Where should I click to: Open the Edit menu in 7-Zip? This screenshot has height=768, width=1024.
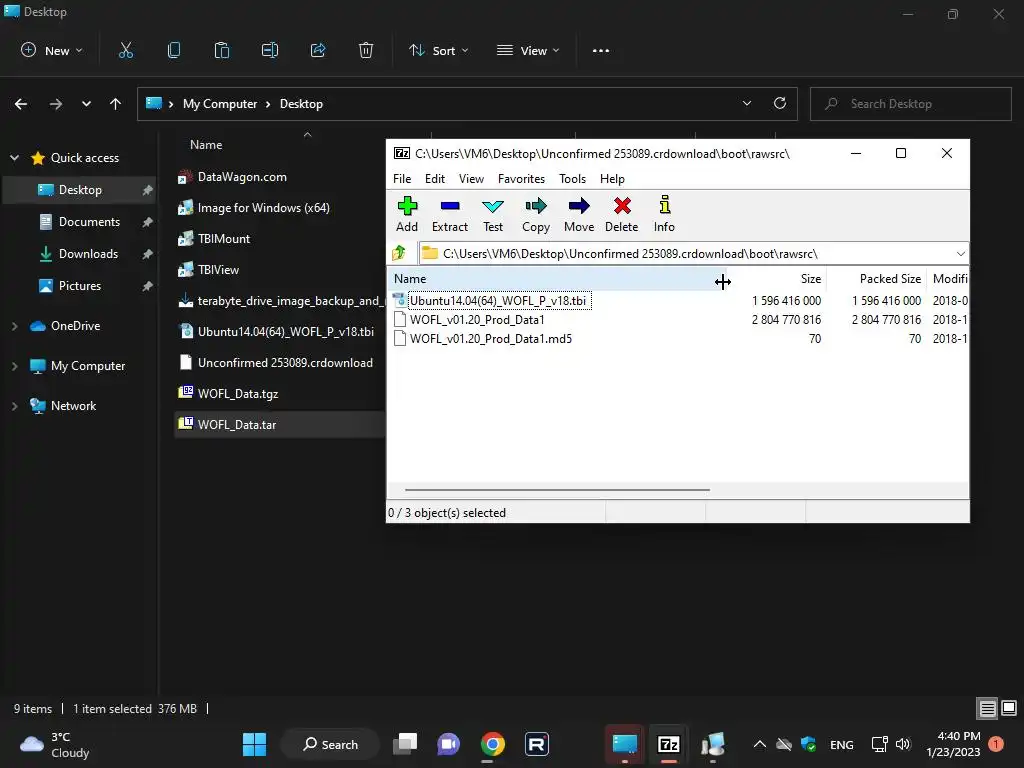(434, 179)
